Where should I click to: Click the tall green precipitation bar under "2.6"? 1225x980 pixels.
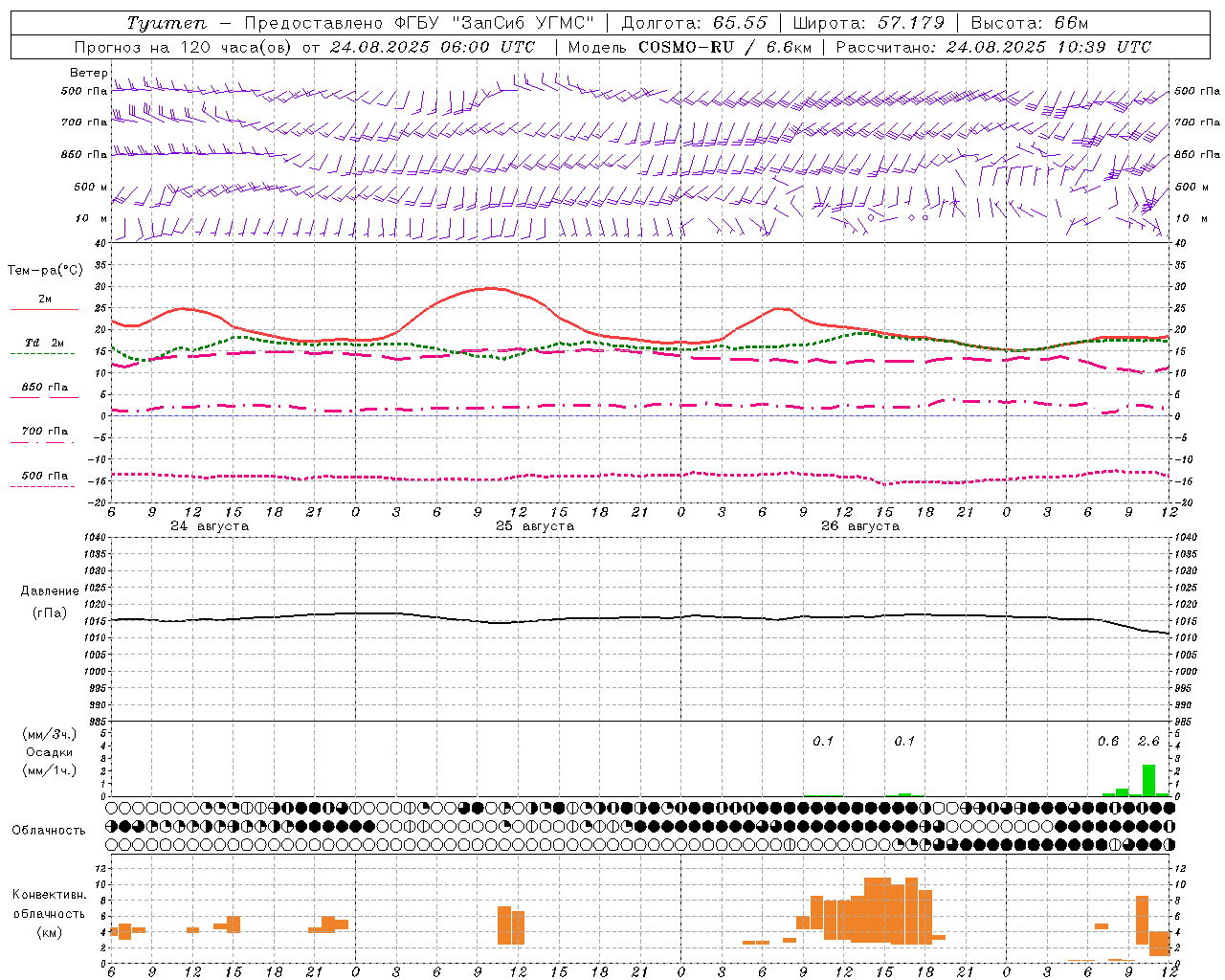click(1148, 779)
